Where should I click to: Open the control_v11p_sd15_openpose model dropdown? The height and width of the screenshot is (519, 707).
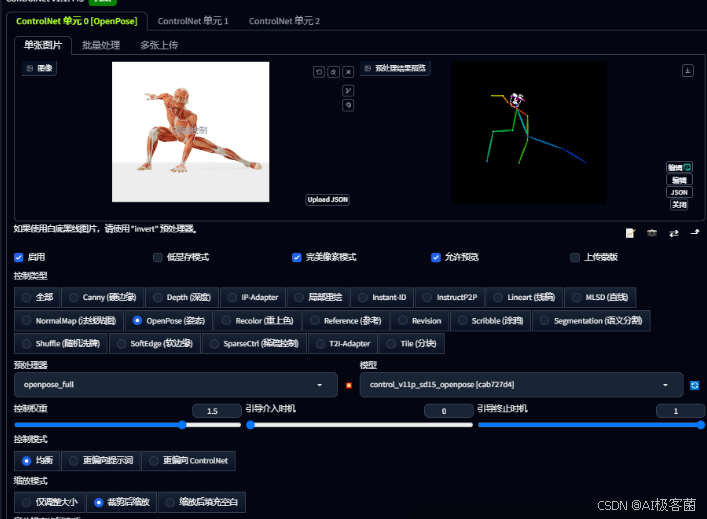pos(522,385)
